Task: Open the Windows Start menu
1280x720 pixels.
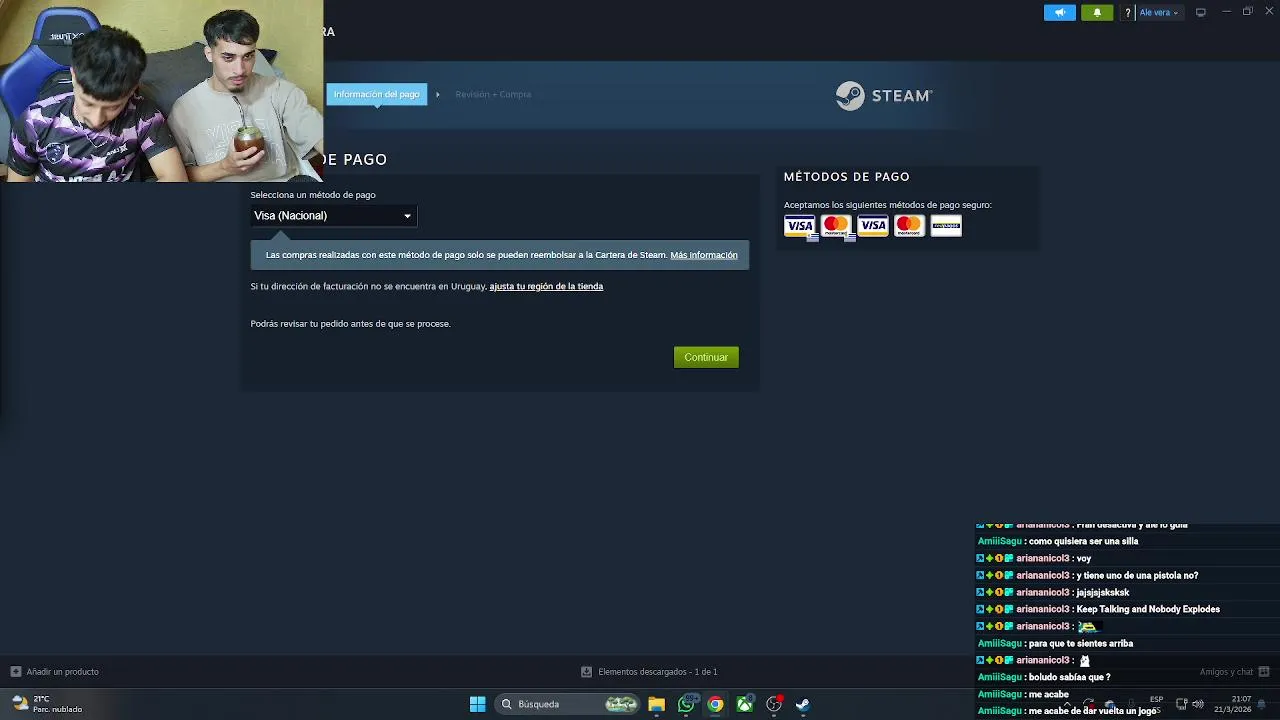Action: pos(478,704)
